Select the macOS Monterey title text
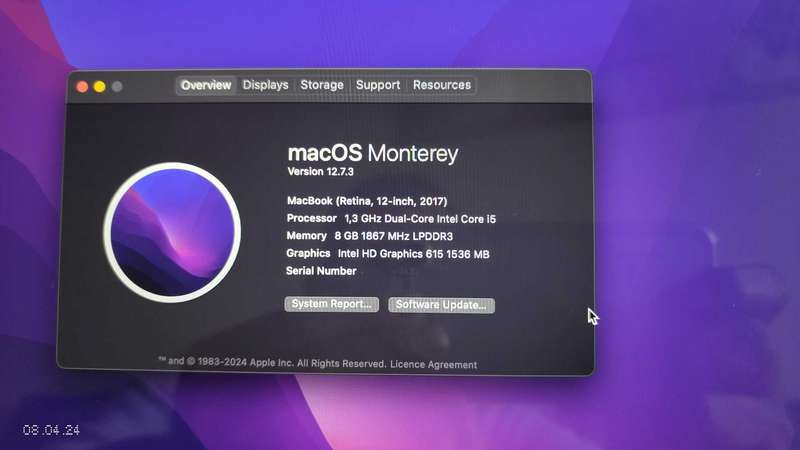800x450 pixels. (x=373, y=153)
